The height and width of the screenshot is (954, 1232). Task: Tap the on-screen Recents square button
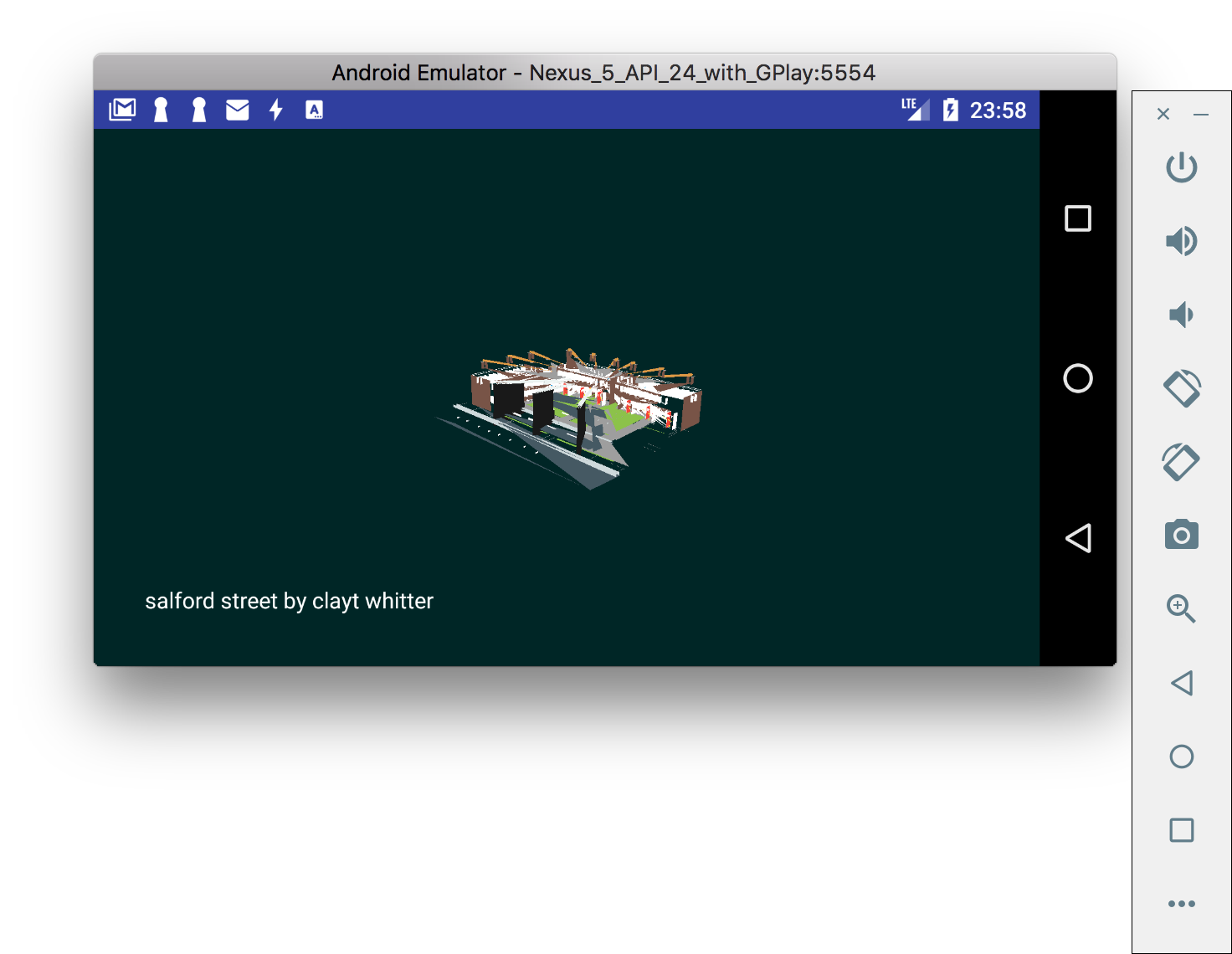tap(1078, 218)
